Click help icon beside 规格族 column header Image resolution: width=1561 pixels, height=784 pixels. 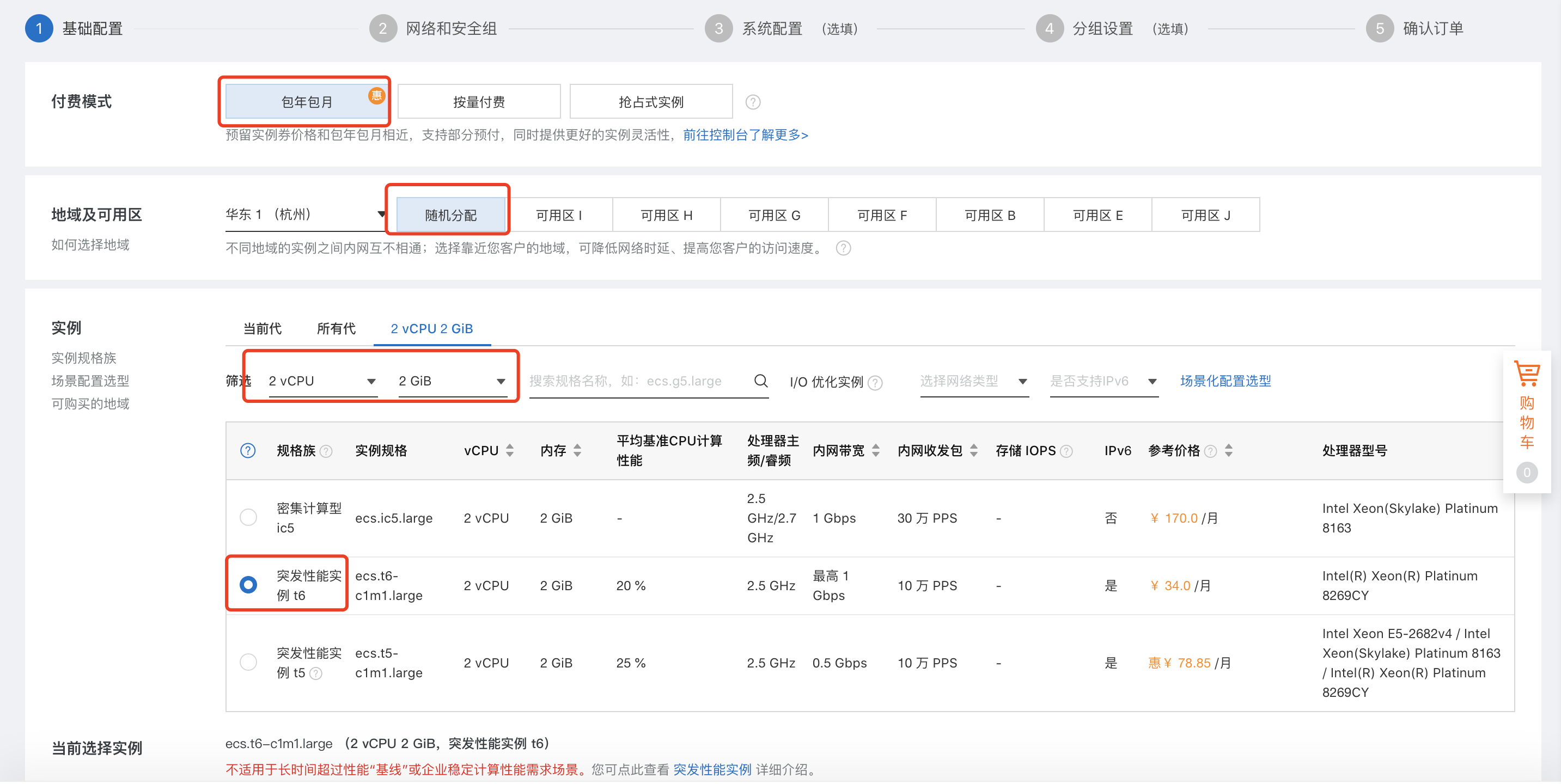(326, 451)
